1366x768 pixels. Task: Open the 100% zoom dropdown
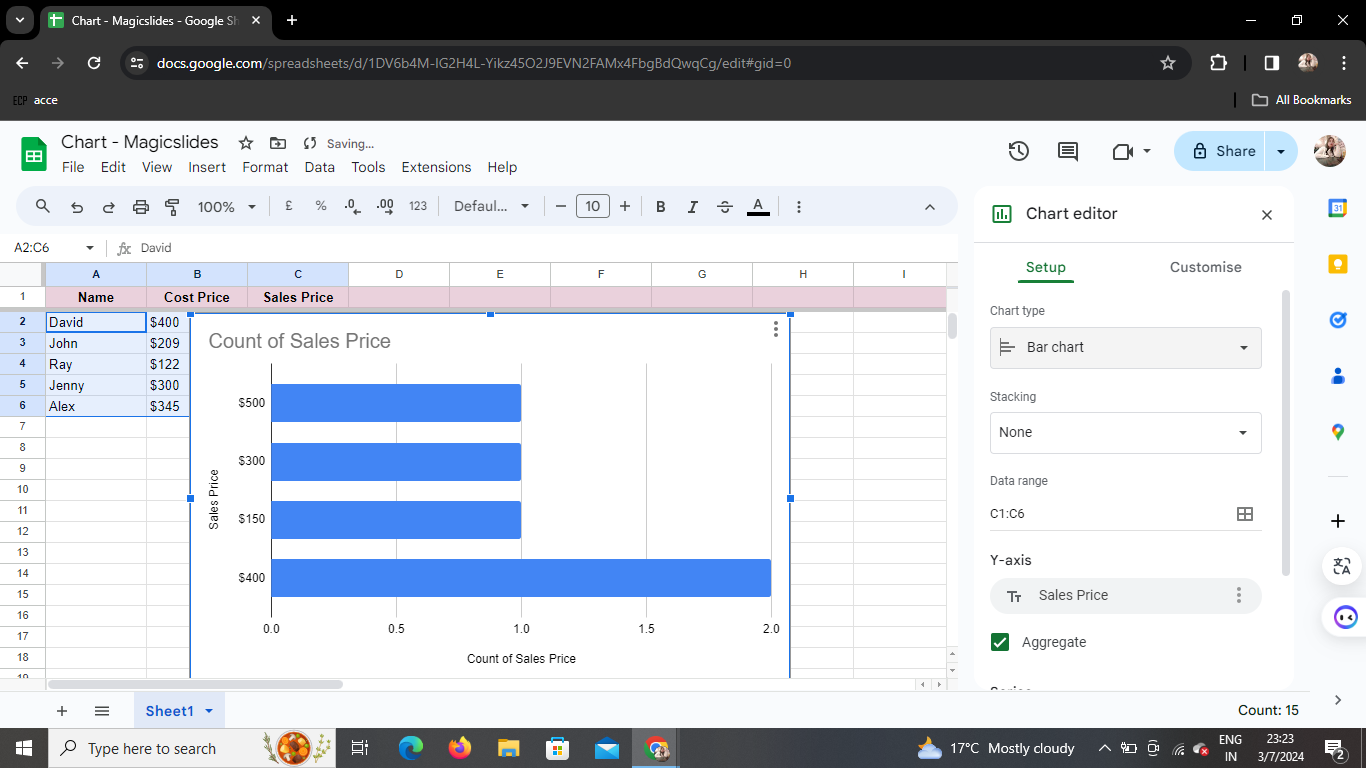[227, 207]
